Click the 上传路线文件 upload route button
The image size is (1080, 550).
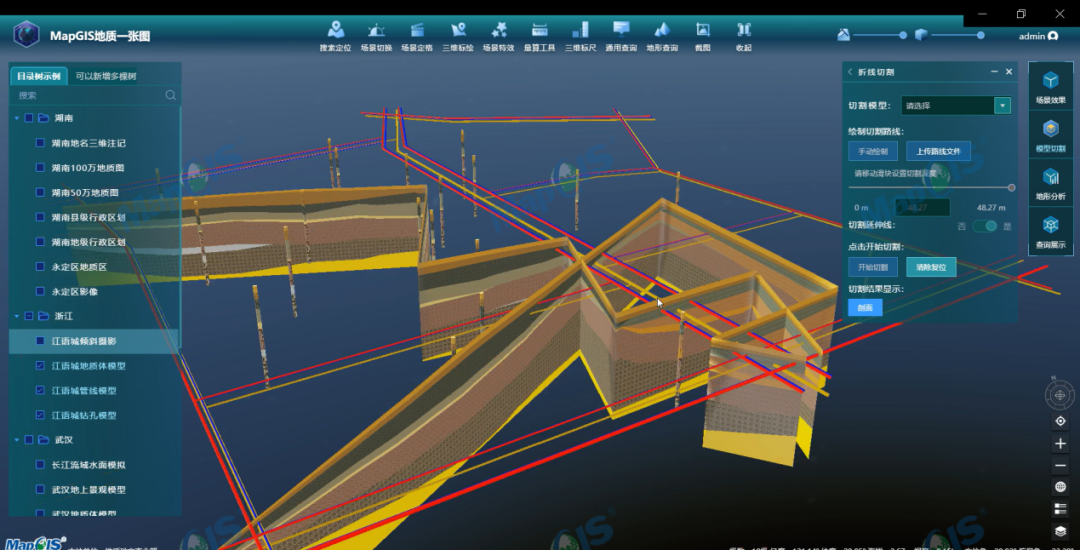click(938, 151)
